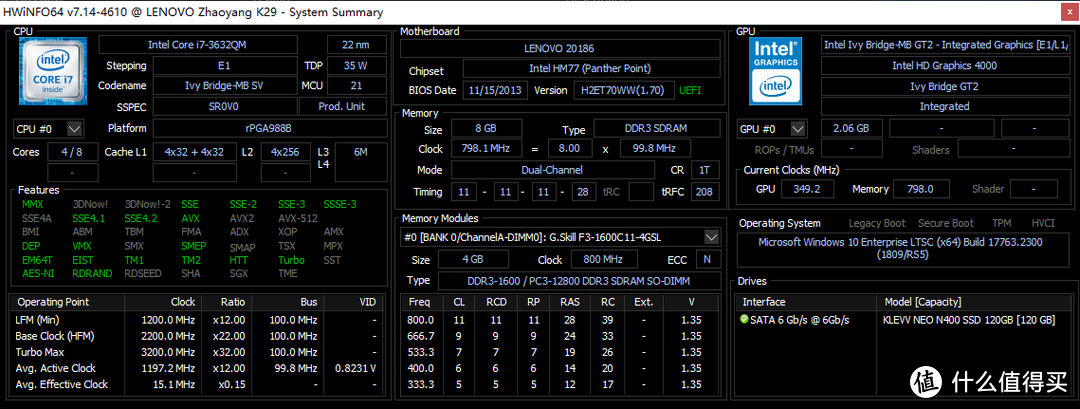Click the Intel HD Graphics 4000 field
The height and width of the screenshot is (409, 1080).
coord(945,65)
